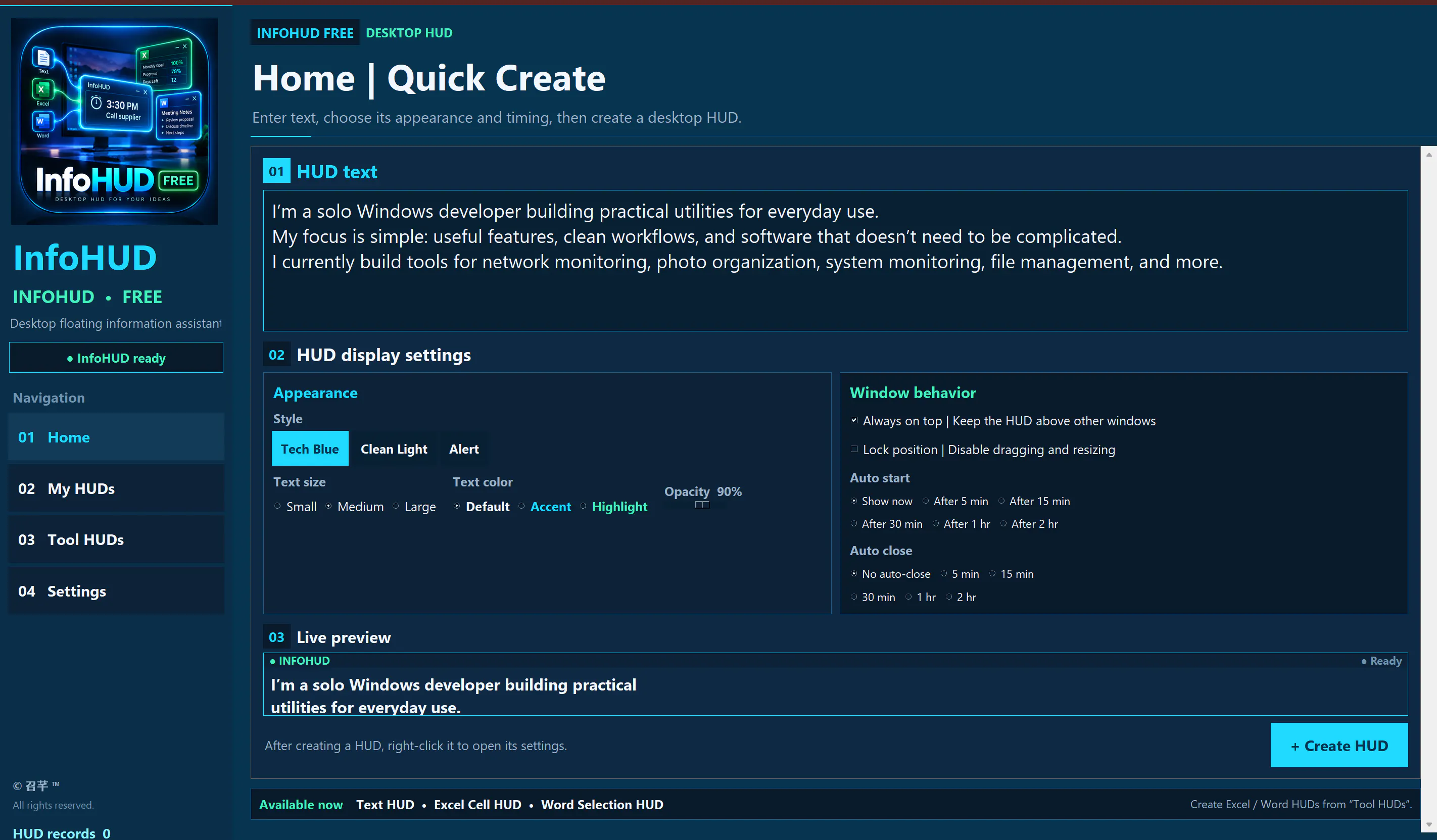
Task: Click the DESKTOP HUD label
Action: tap(409, 33)
